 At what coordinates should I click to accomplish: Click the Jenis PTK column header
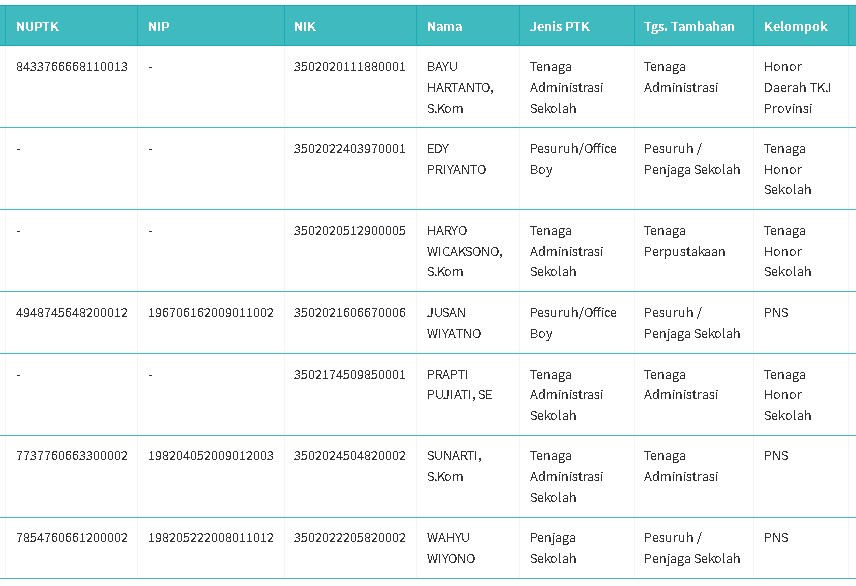coord(560,26)
